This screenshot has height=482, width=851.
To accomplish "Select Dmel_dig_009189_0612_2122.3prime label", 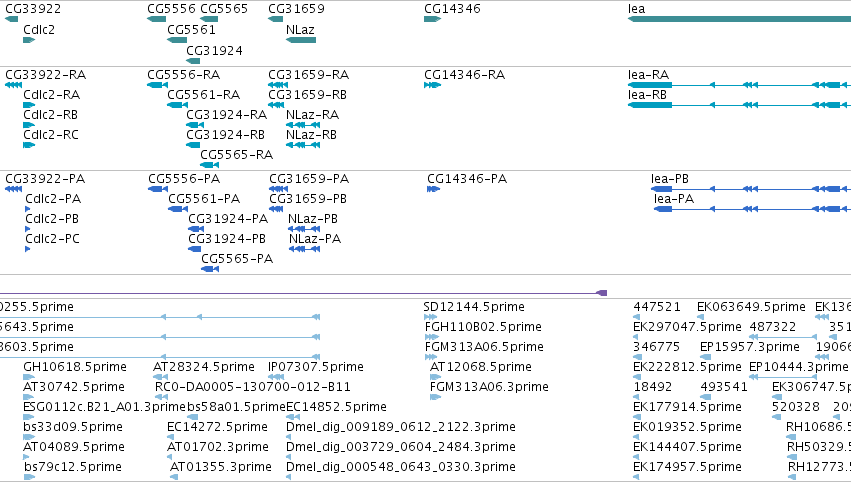I will coord(401,428).
